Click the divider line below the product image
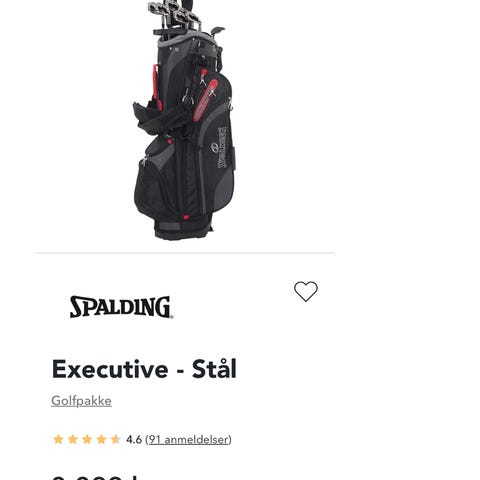Screen dimensions: 480x480 (185, 253)
